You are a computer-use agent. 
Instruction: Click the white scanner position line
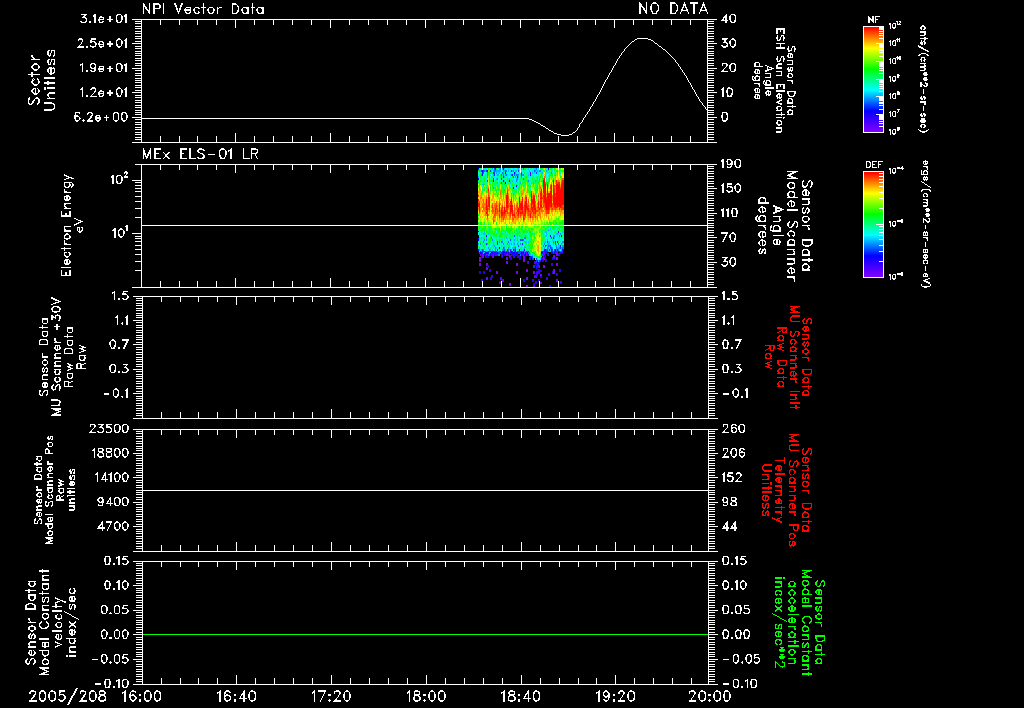pyautogui.click(x=424, y=490)
